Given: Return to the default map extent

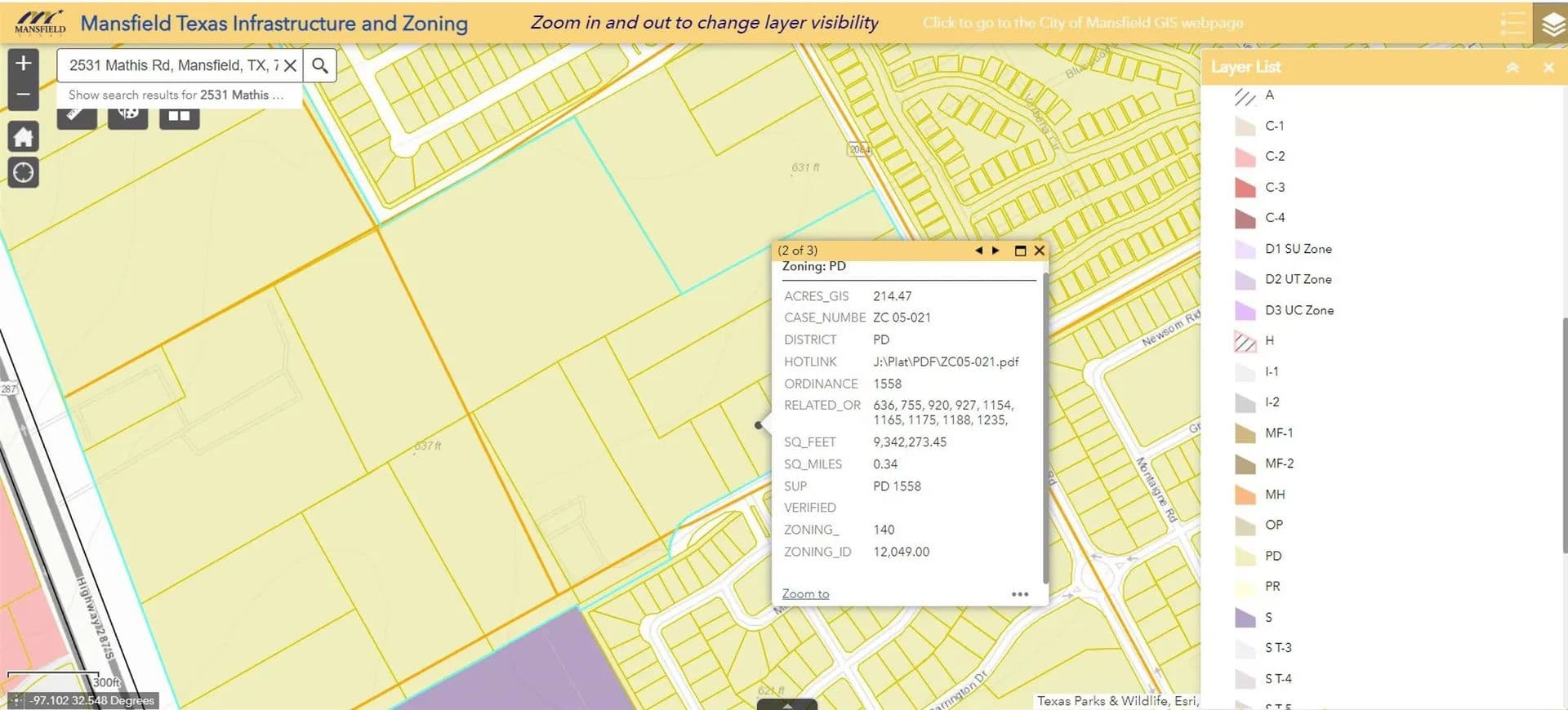Looking at the screenshot, I should click(24, 136).
